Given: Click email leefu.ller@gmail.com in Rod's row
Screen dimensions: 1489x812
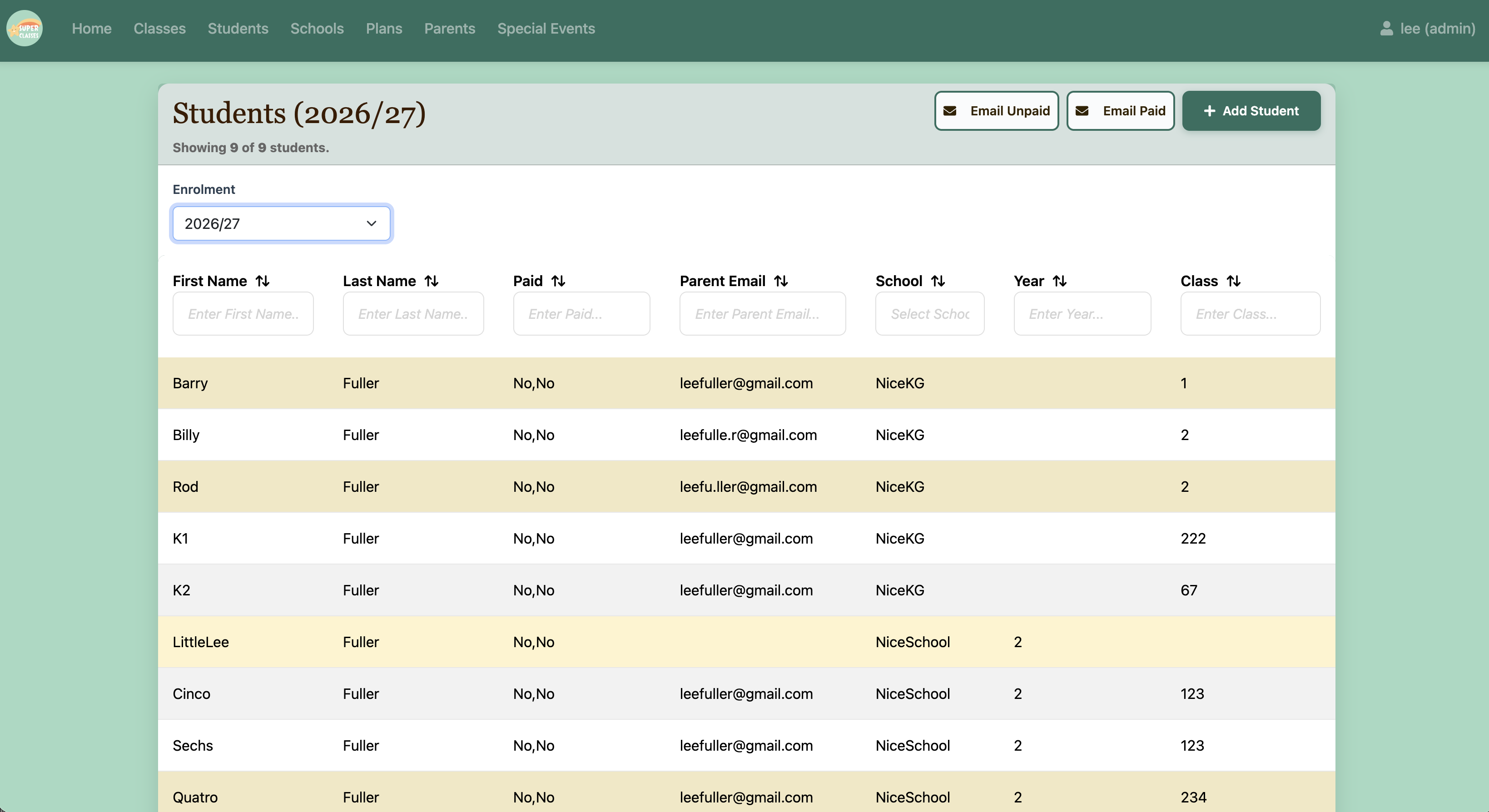Looking at the screenshot, I should pos(748,487).
